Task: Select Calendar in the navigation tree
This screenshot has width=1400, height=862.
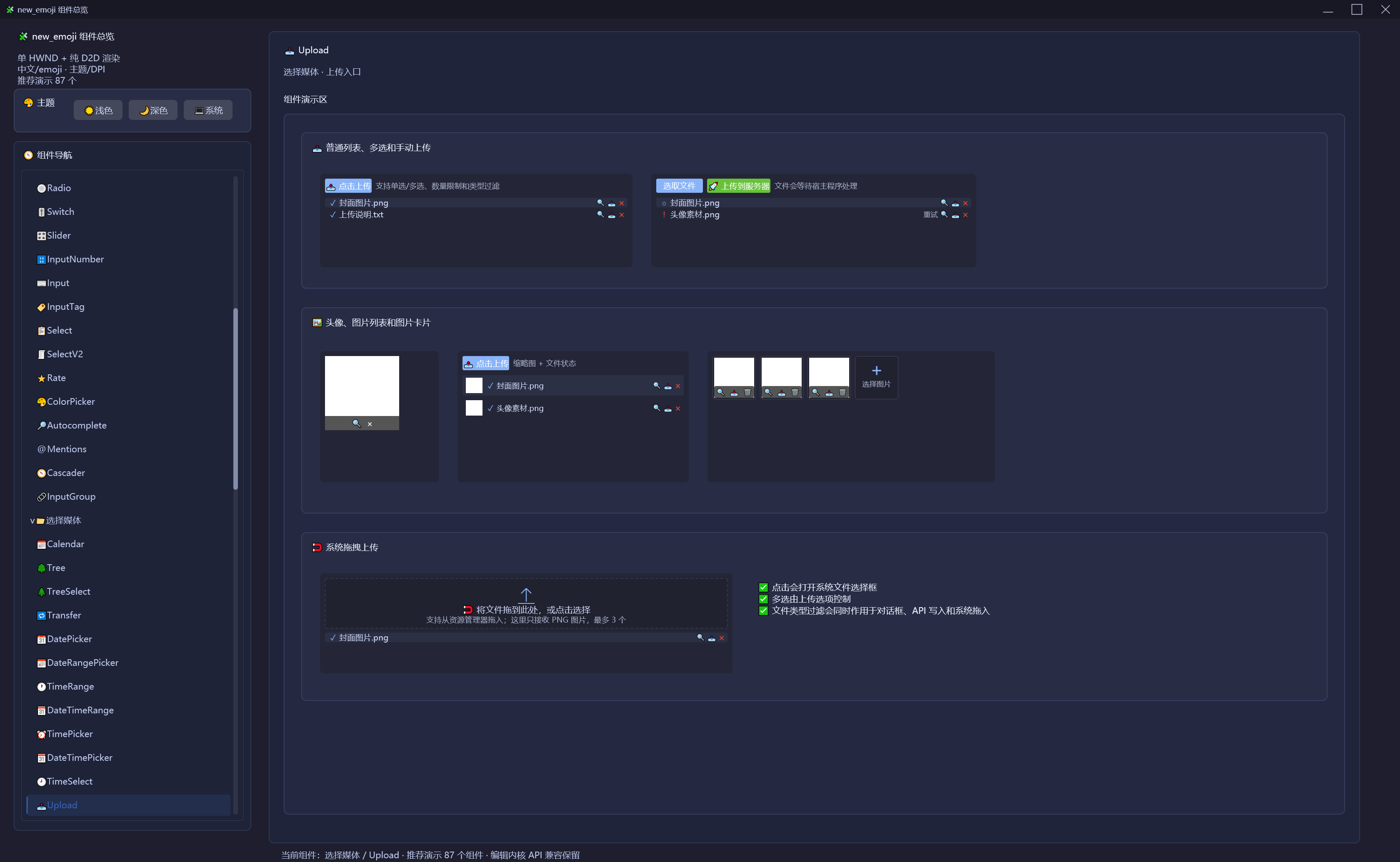Action: click(x=128, y=544)
